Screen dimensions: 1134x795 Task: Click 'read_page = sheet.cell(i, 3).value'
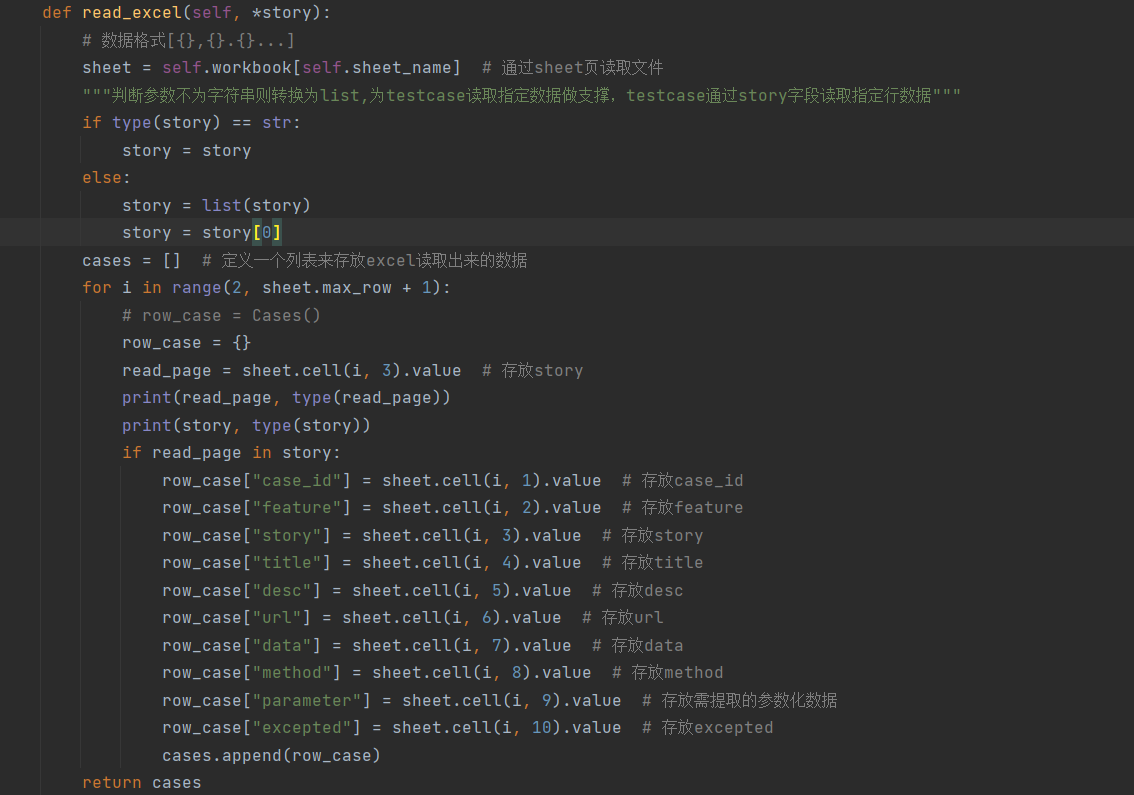291,370
